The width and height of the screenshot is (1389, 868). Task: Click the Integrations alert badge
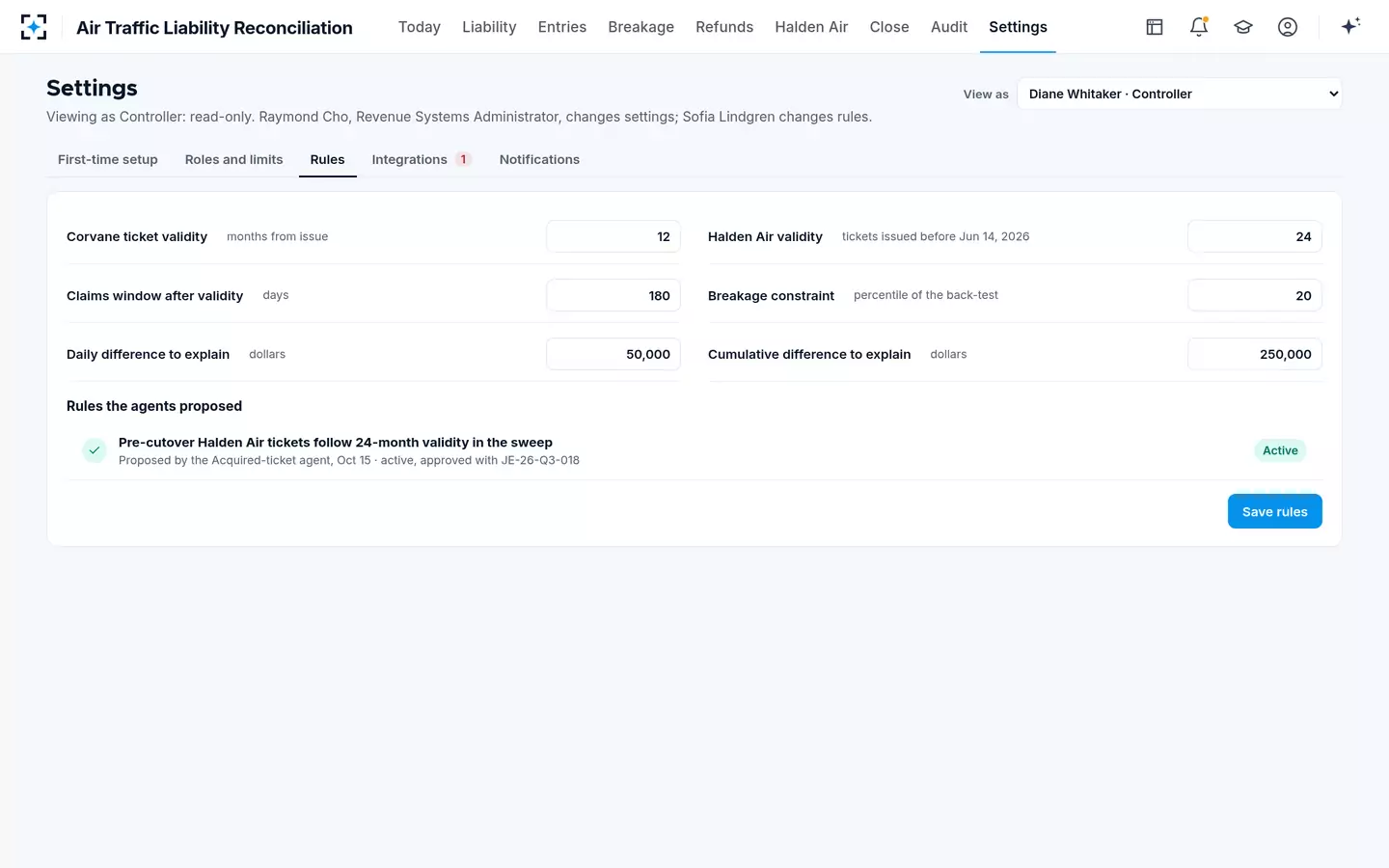463,159
